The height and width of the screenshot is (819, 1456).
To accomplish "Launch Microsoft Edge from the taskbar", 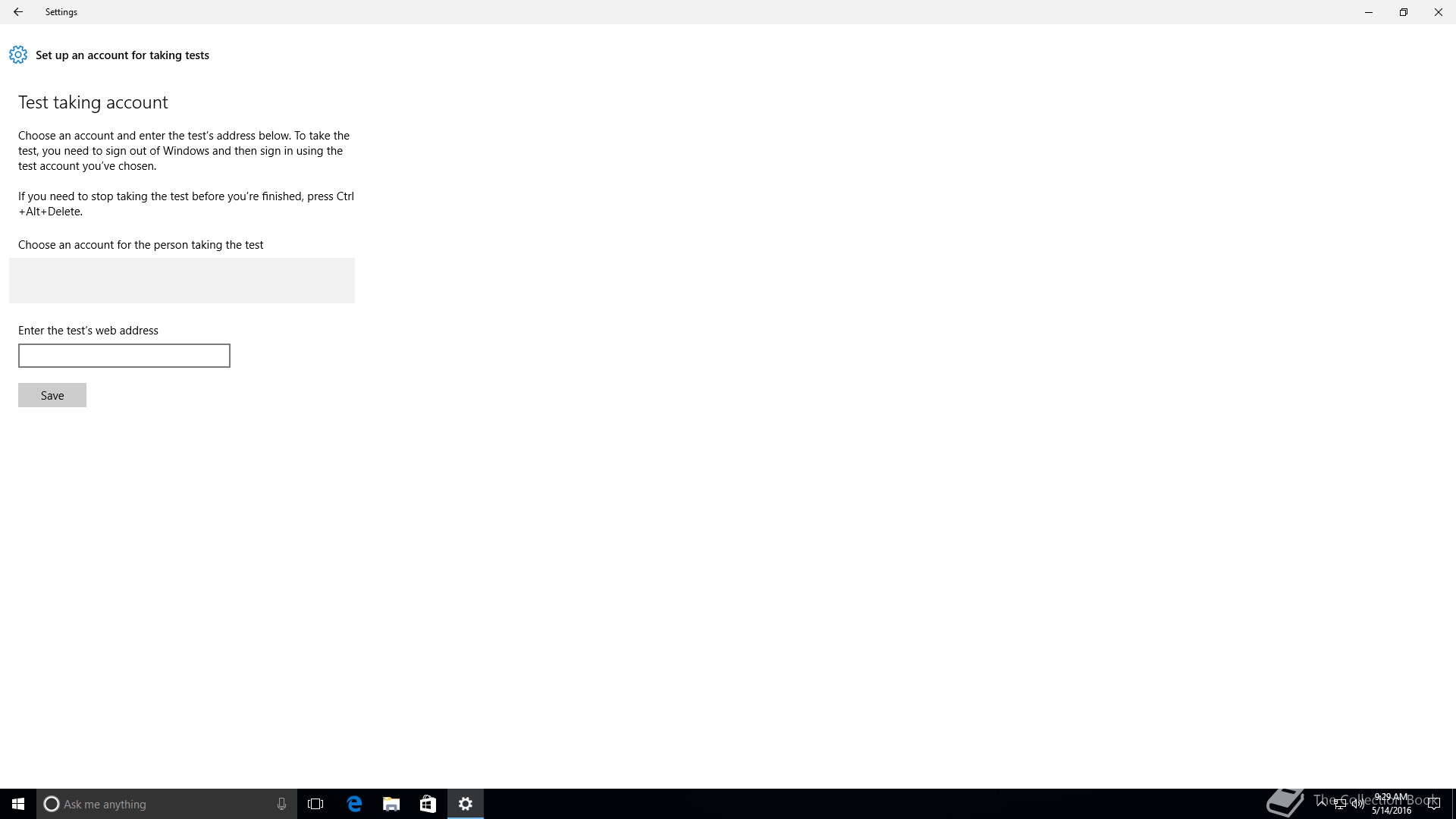I will coord(354,804).
